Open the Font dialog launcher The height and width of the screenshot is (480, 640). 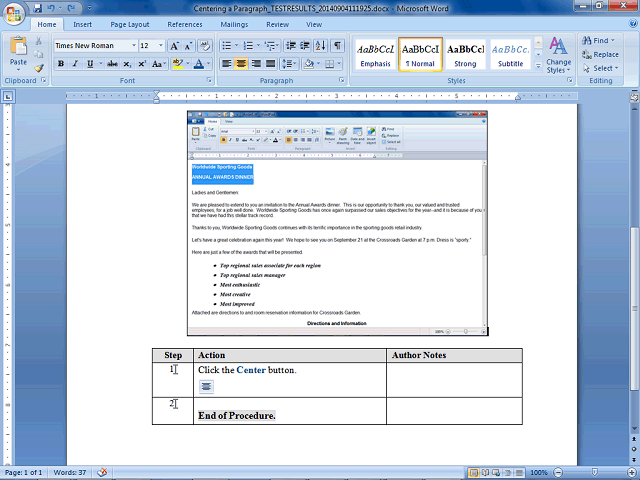coord(209,80)
